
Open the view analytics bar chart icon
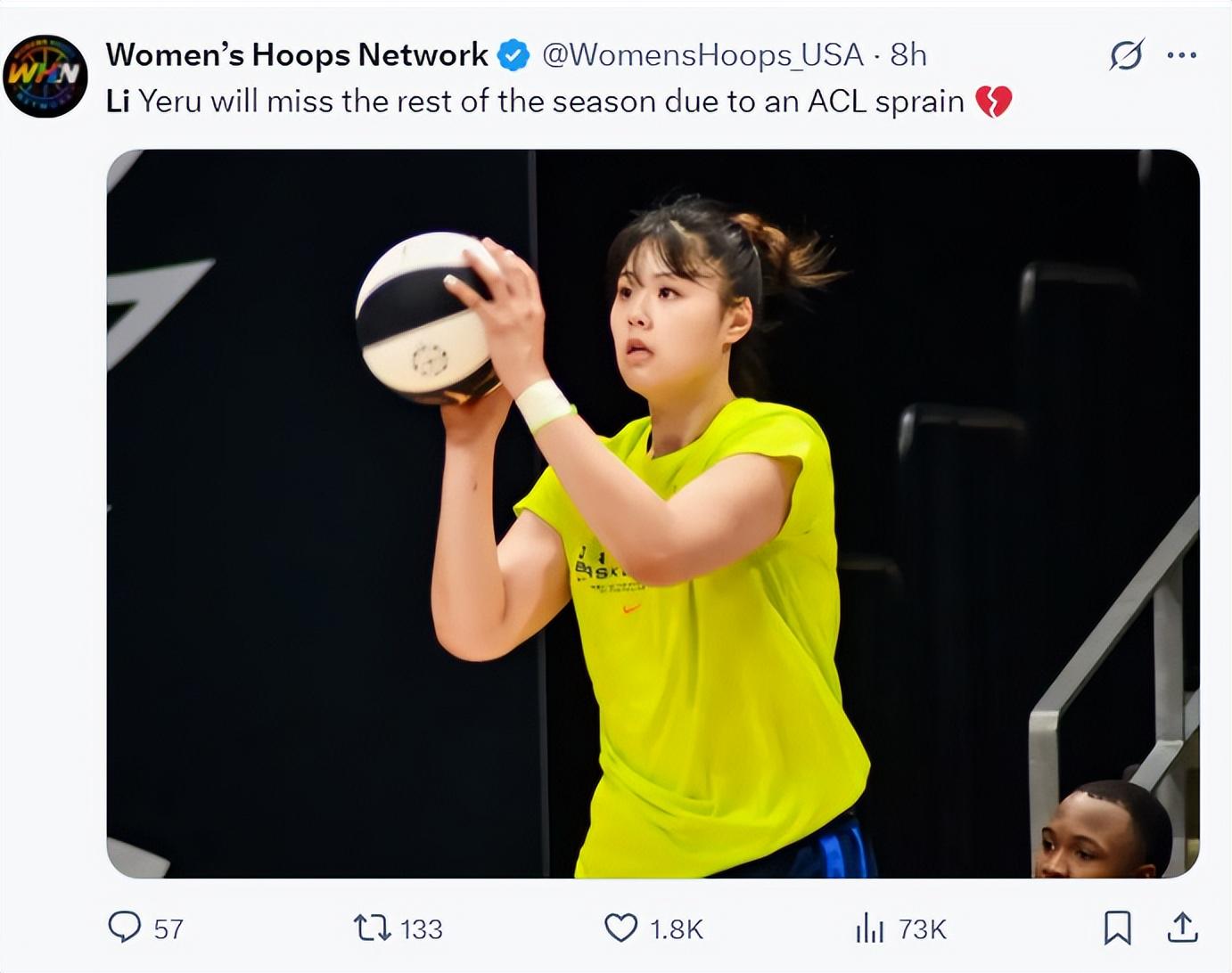click(869, 928)
